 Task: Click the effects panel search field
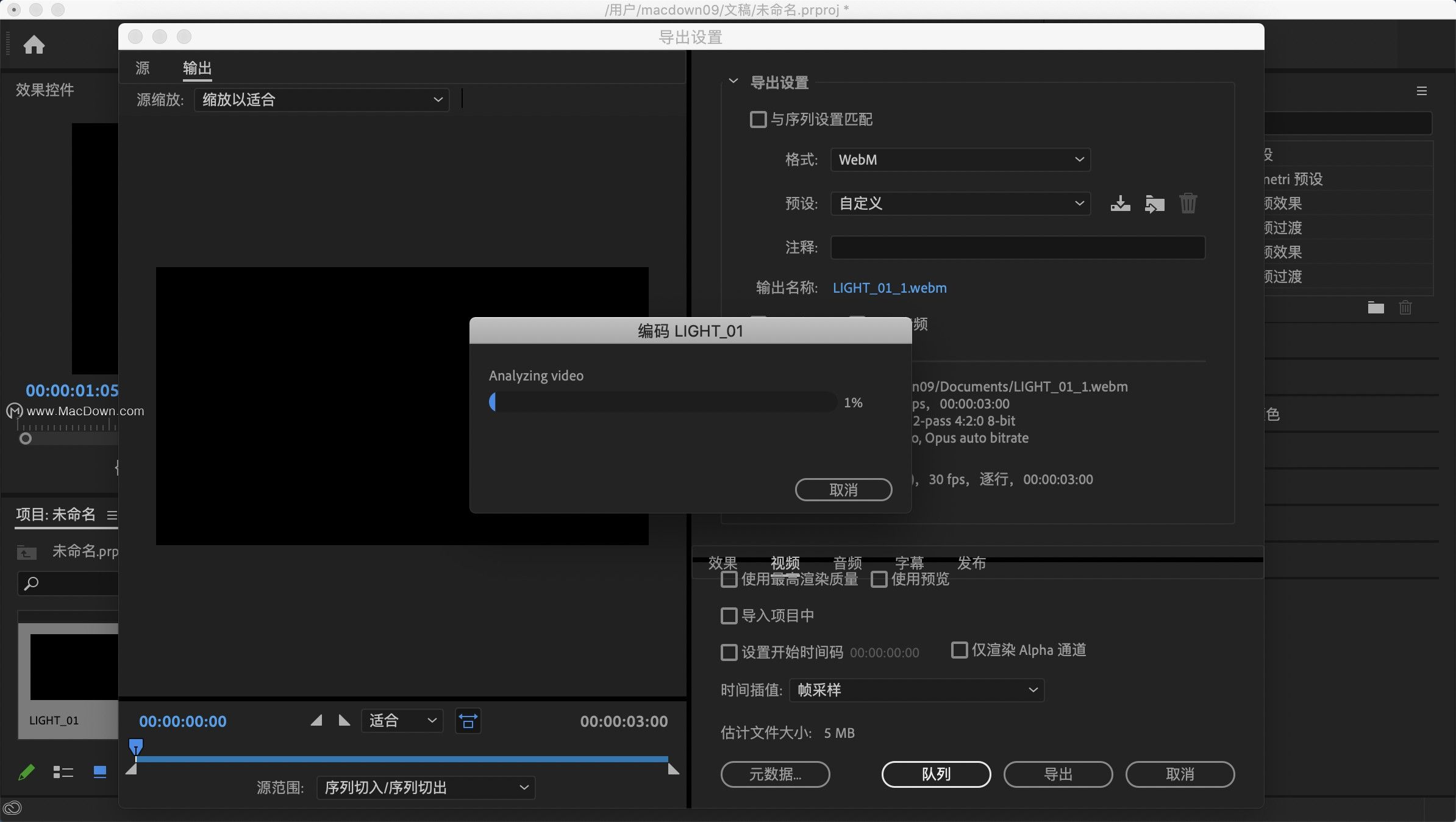[1348, 123]
